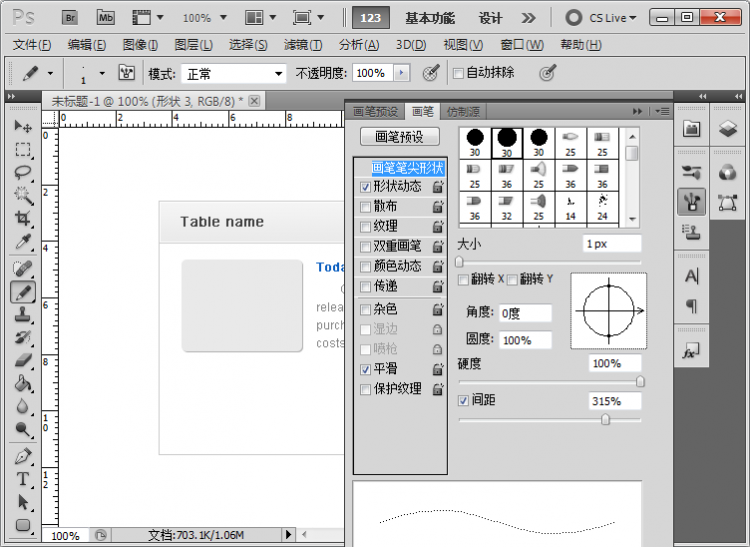Select the Eyedropper tool
This screenshot has width=750, height=547.
point(22,241)
